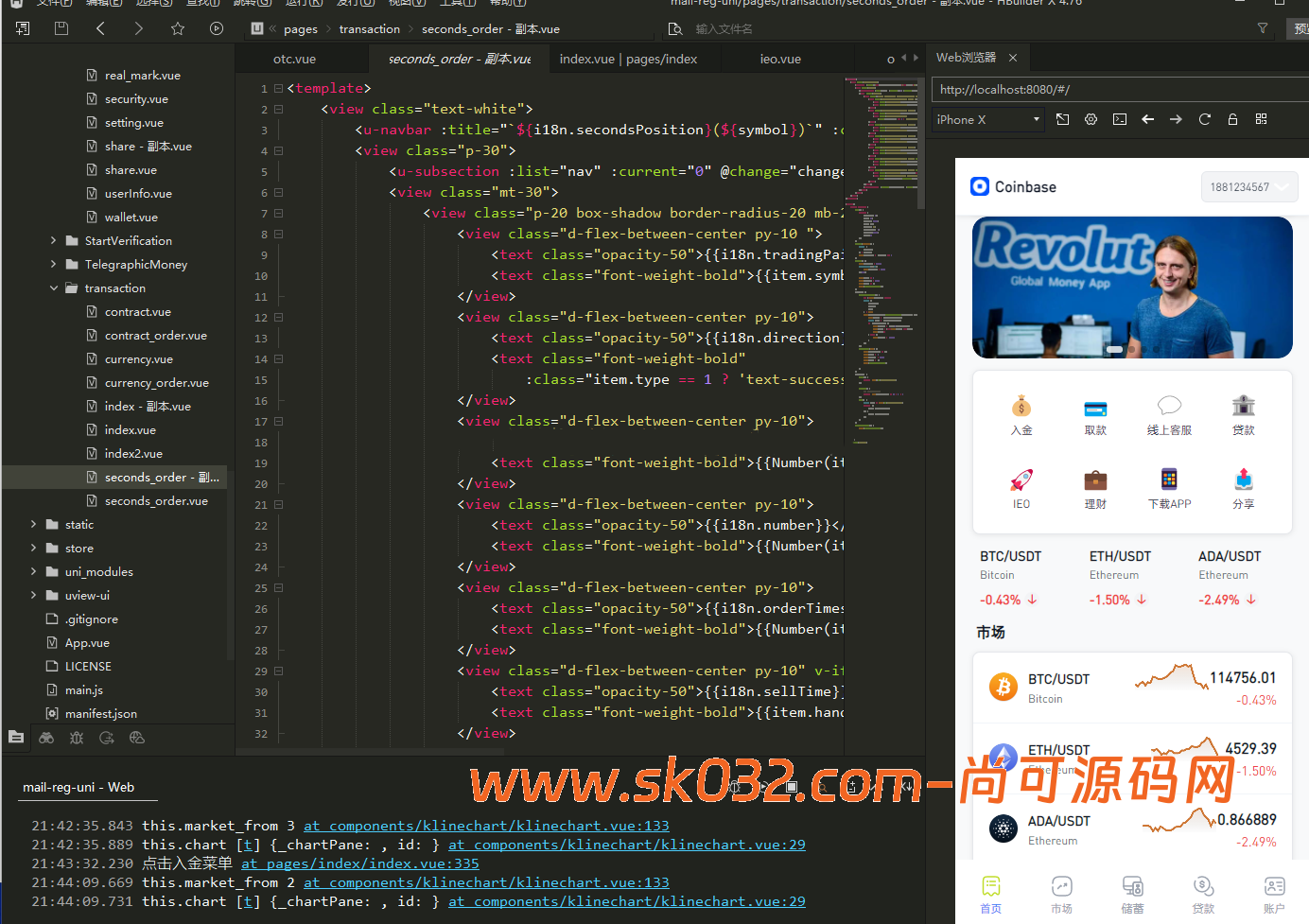Open the iPhone X device dropdown
Image resolution: width=1309 pixels, height=924 pixels.
click(987, 119)
